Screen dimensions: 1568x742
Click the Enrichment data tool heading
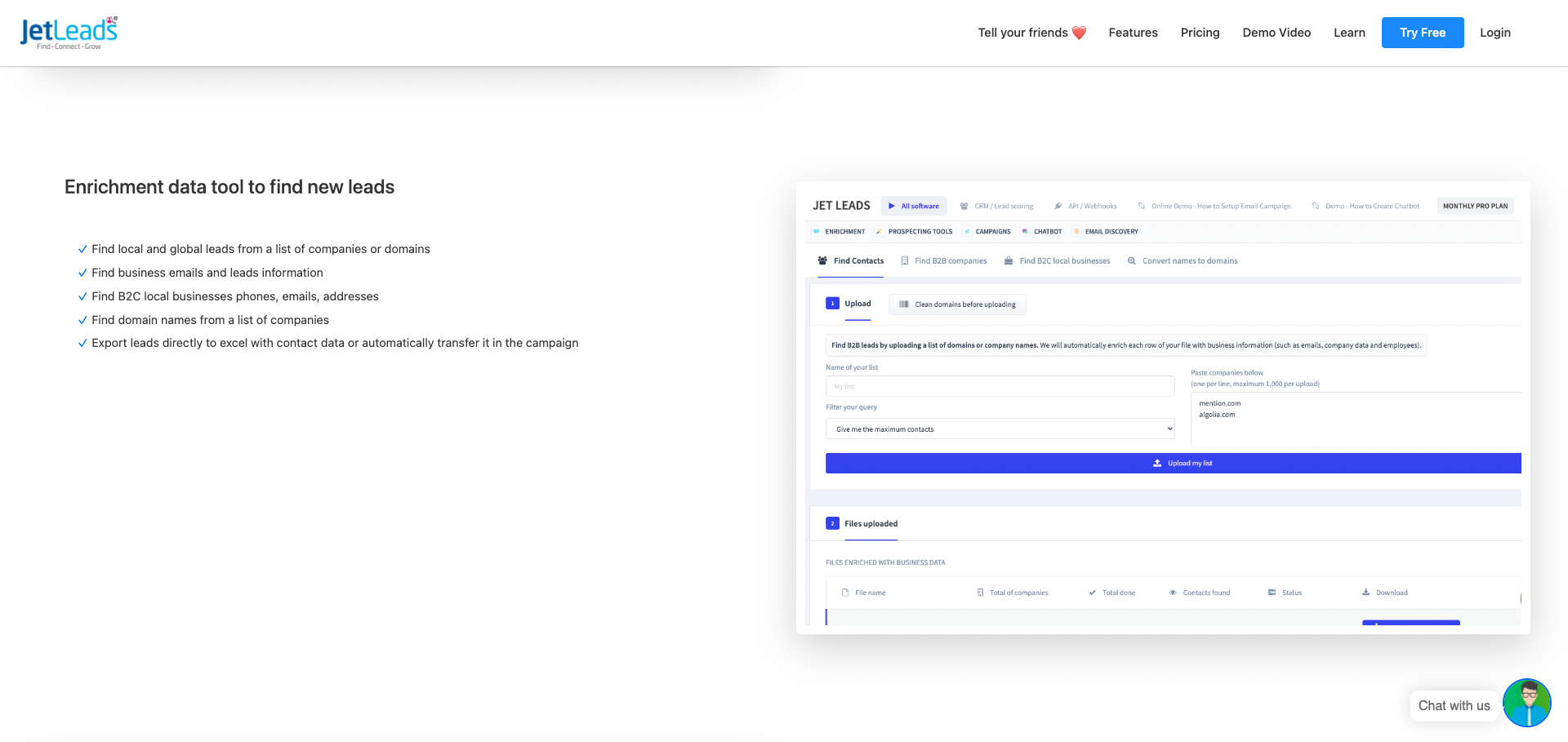point(229,187)
